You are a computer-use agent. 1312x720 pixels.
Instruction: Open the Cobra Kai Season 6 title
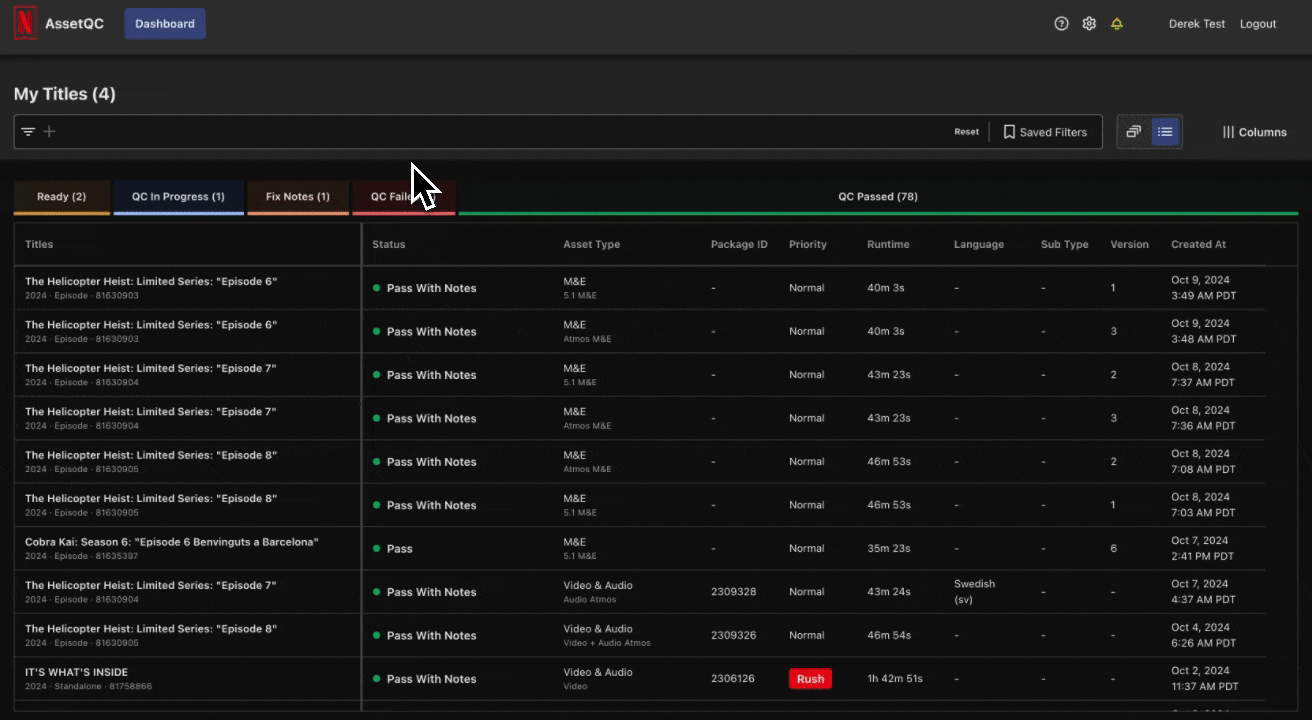coord(172,542)
